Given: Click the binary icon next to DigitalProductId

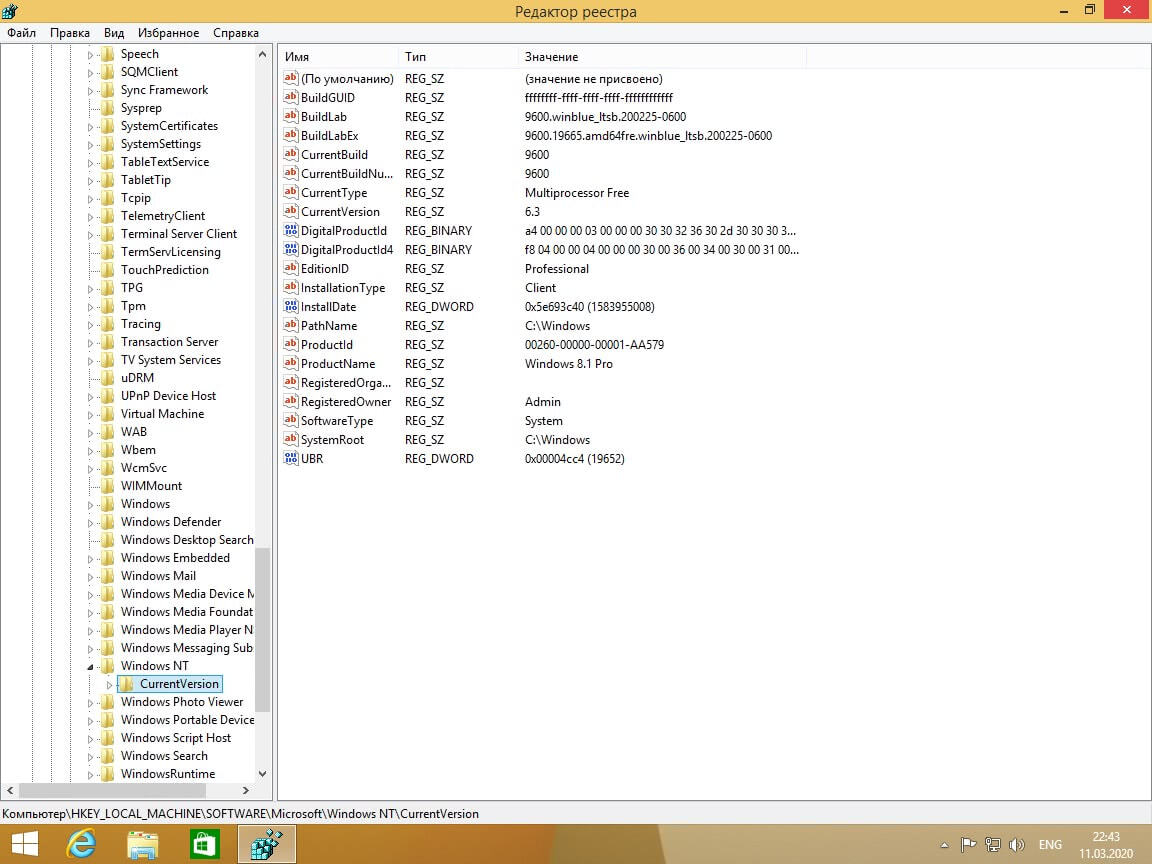Looking at the screenshot, I should 291,231.
